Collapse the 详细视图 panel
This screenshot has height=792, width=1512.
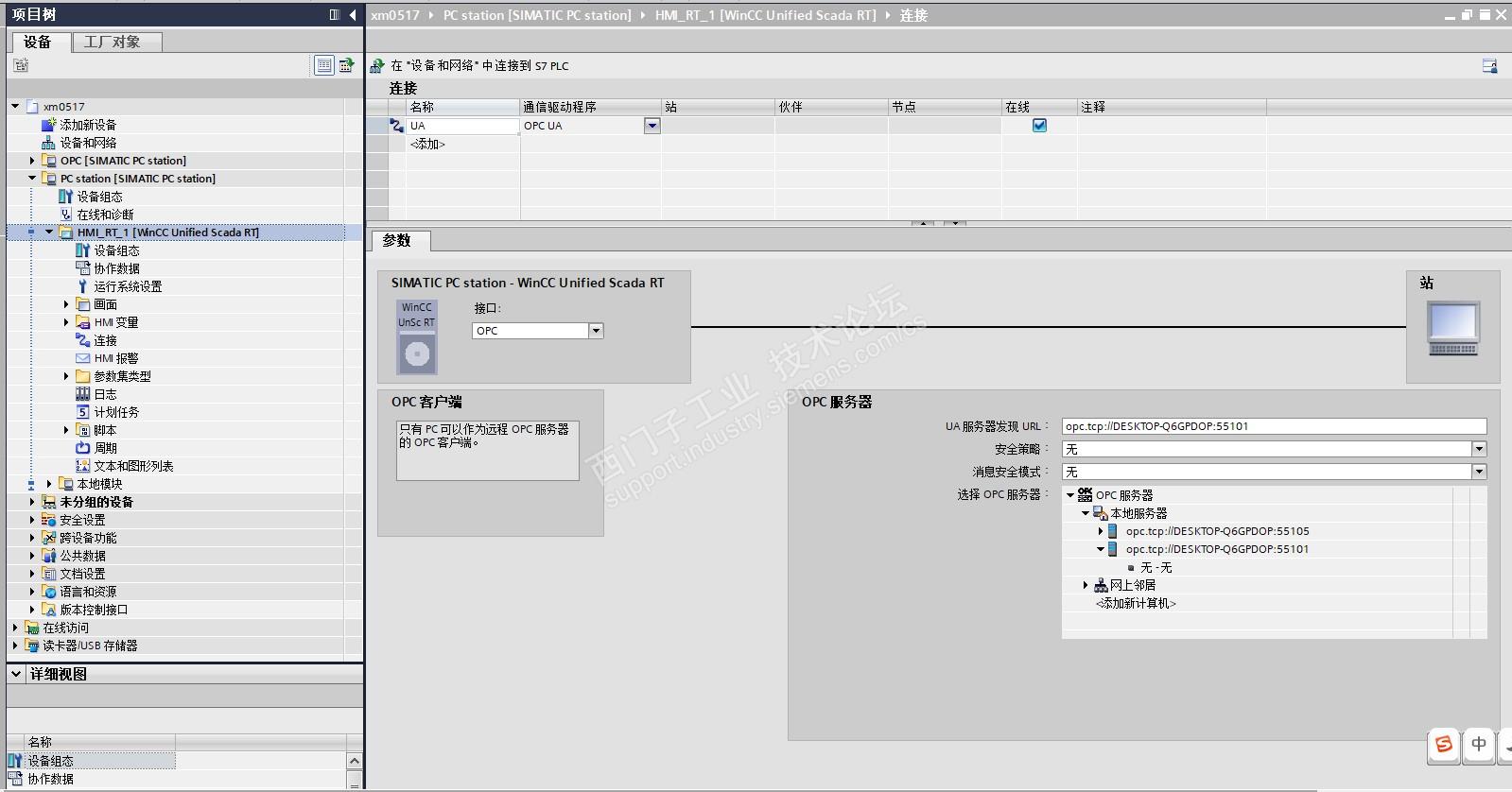[16, 674]
